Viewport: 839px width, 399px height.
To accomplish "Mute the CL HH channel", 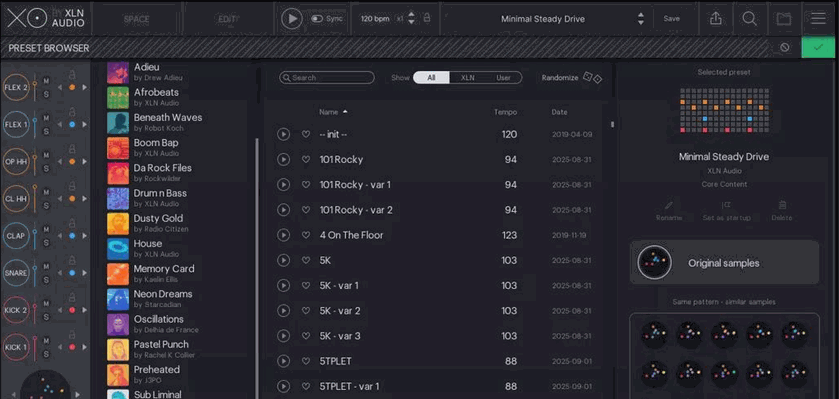I will pos(46,193).
